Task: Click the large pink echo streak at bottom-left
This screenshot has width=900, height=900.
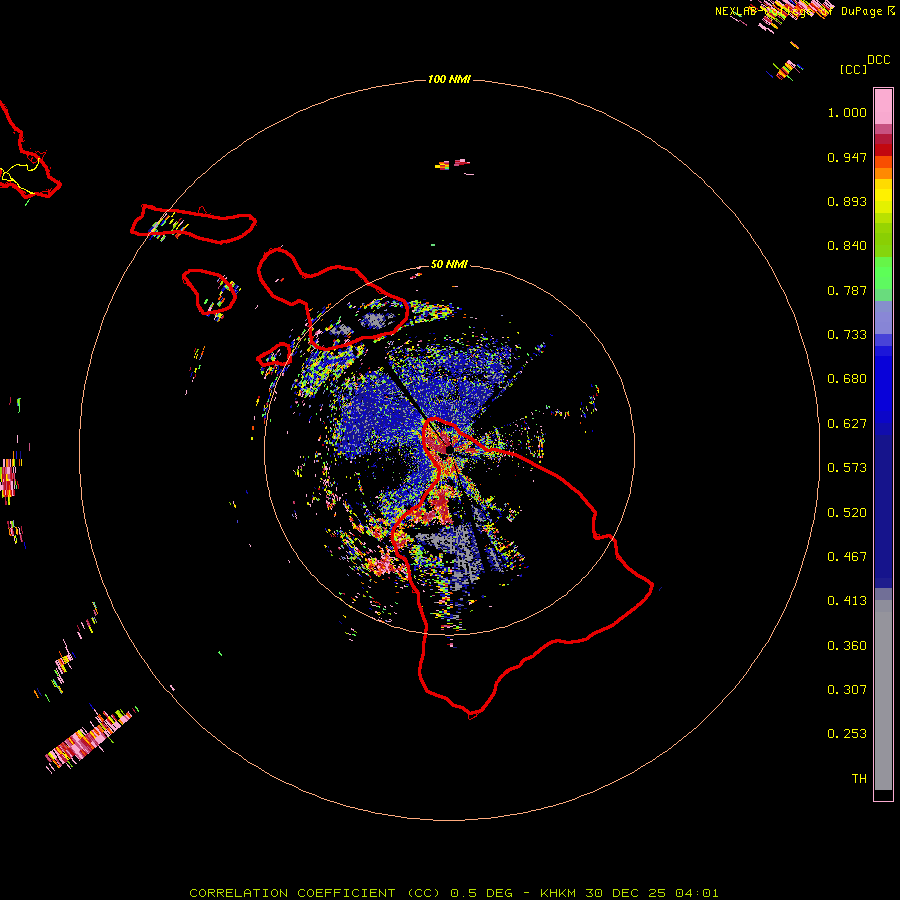Action: 92,739
